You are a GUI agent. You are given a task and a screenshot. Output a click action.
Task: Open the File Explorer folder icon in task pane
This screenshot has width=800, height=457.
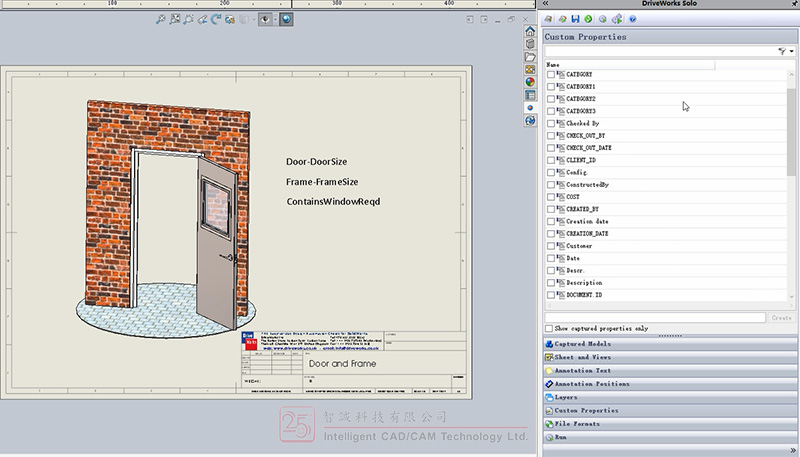[x=530, y=57]
